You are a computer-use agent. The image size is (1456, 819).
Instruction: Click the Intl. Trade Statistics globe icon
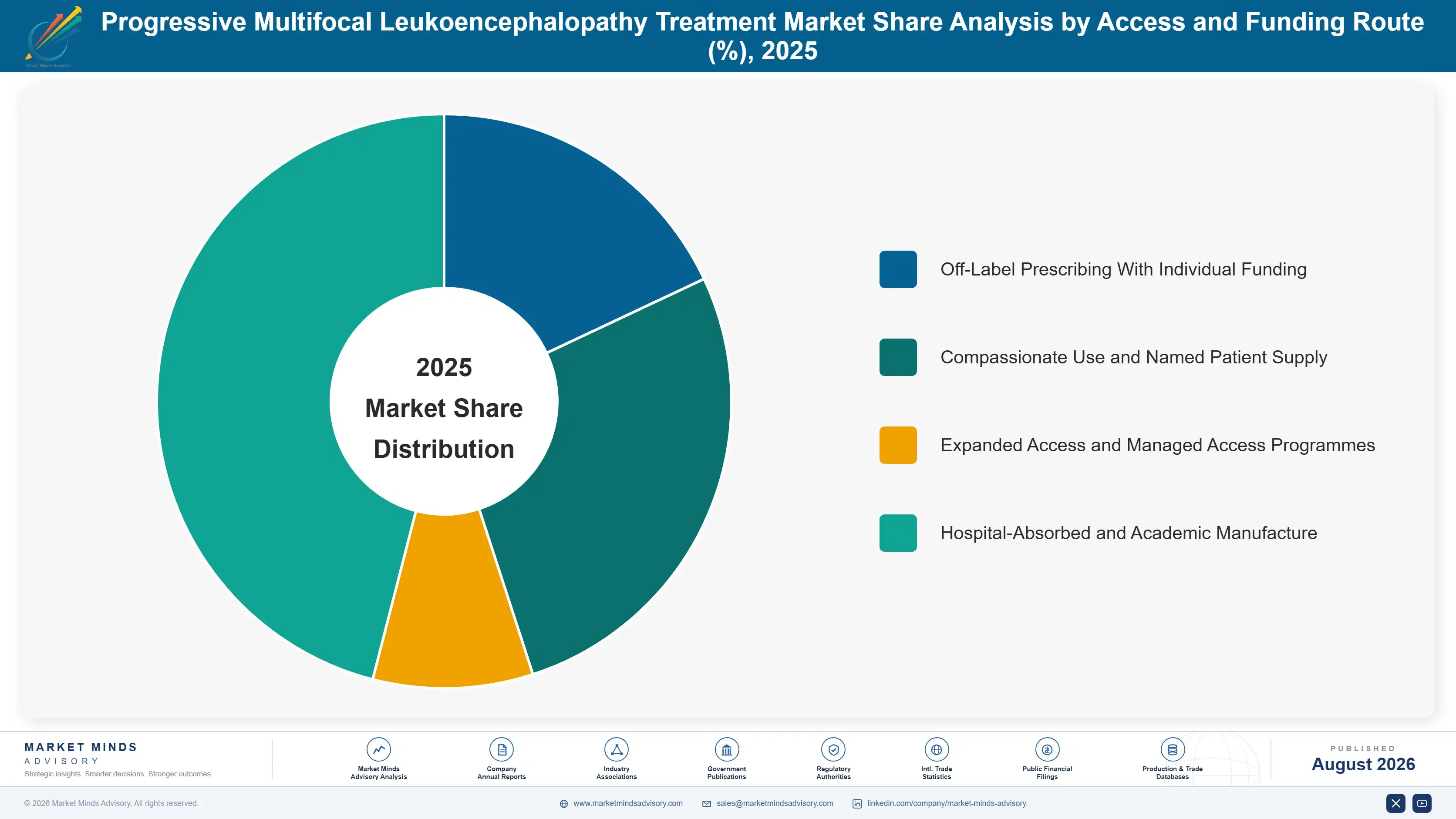pyautogui.click(x=937, y=749)
